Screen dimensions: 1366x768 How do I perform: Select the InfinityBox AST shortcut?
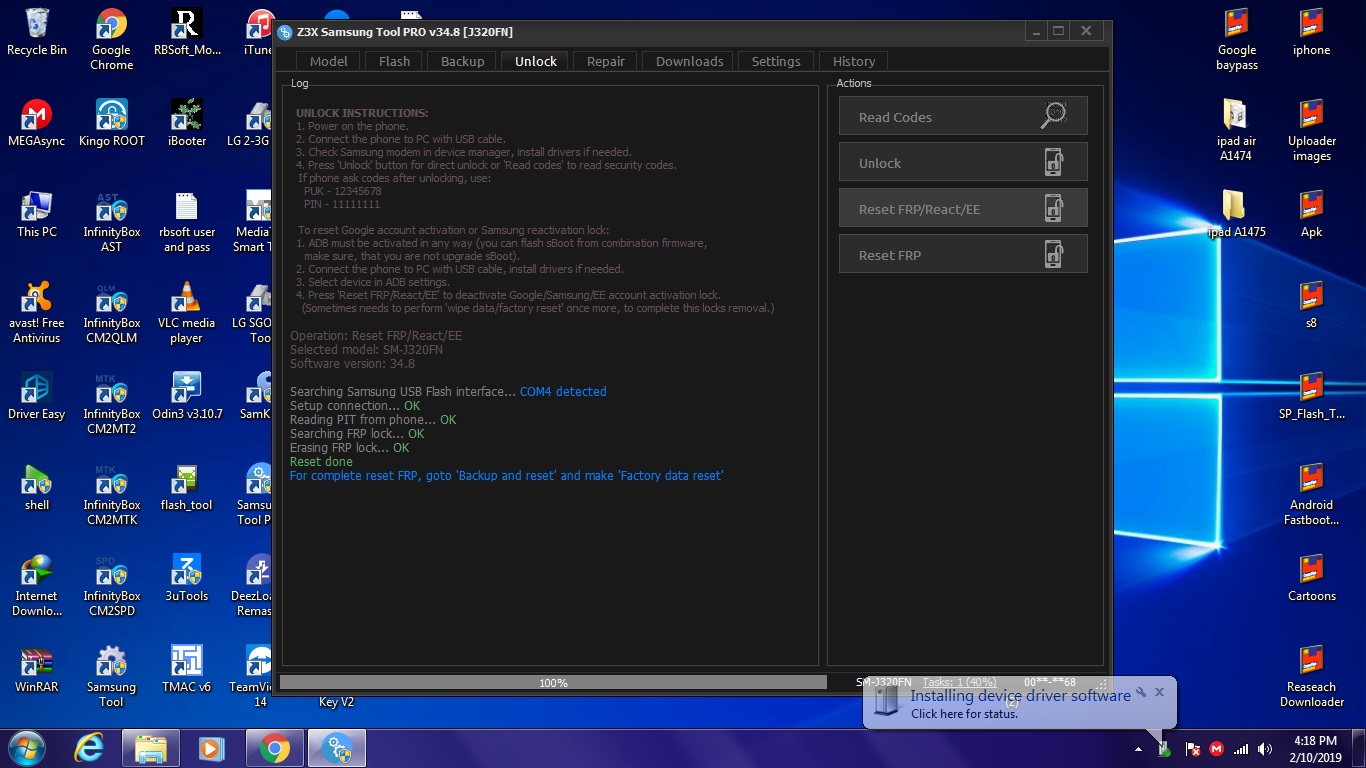[x=111, y=221]
